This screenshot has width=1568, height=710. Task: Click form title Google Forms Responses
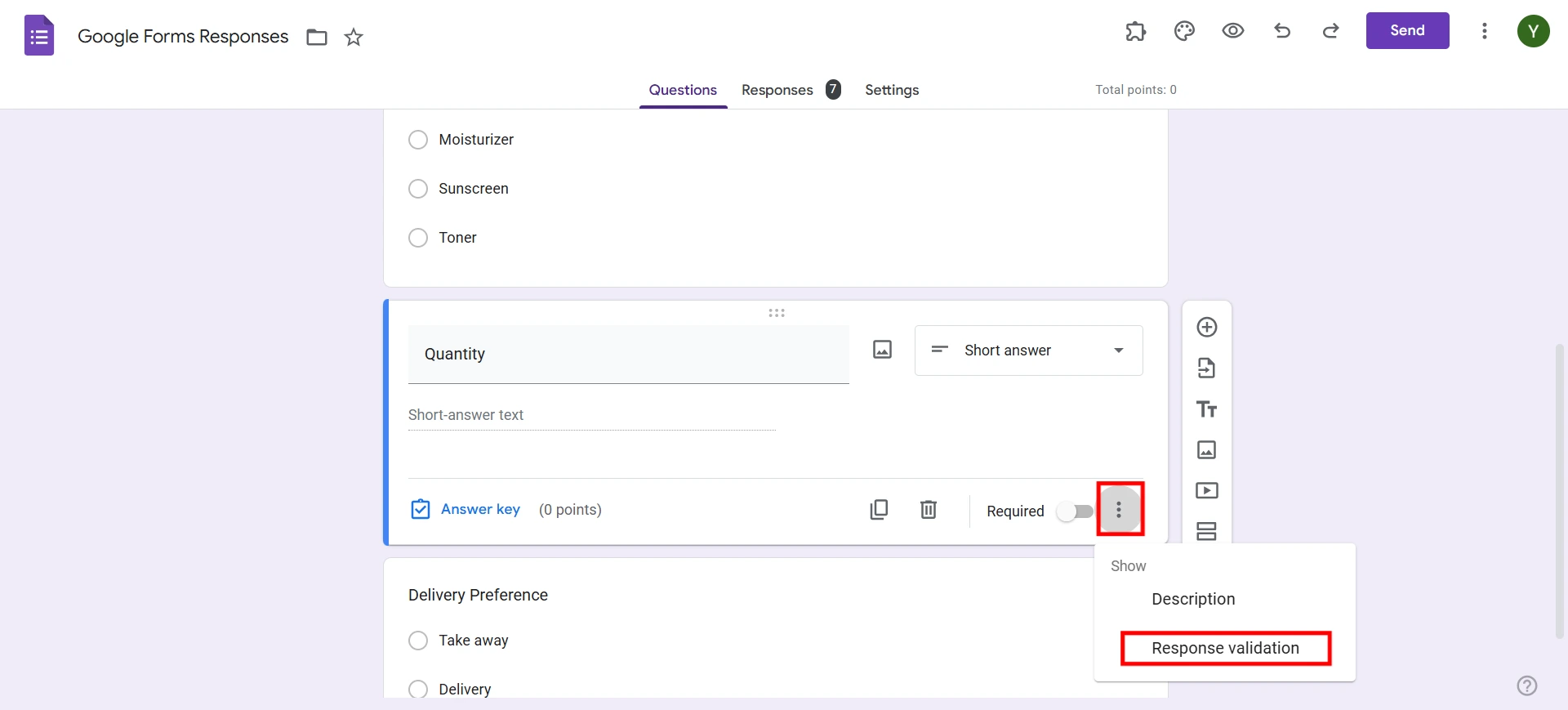pos(183,37)
